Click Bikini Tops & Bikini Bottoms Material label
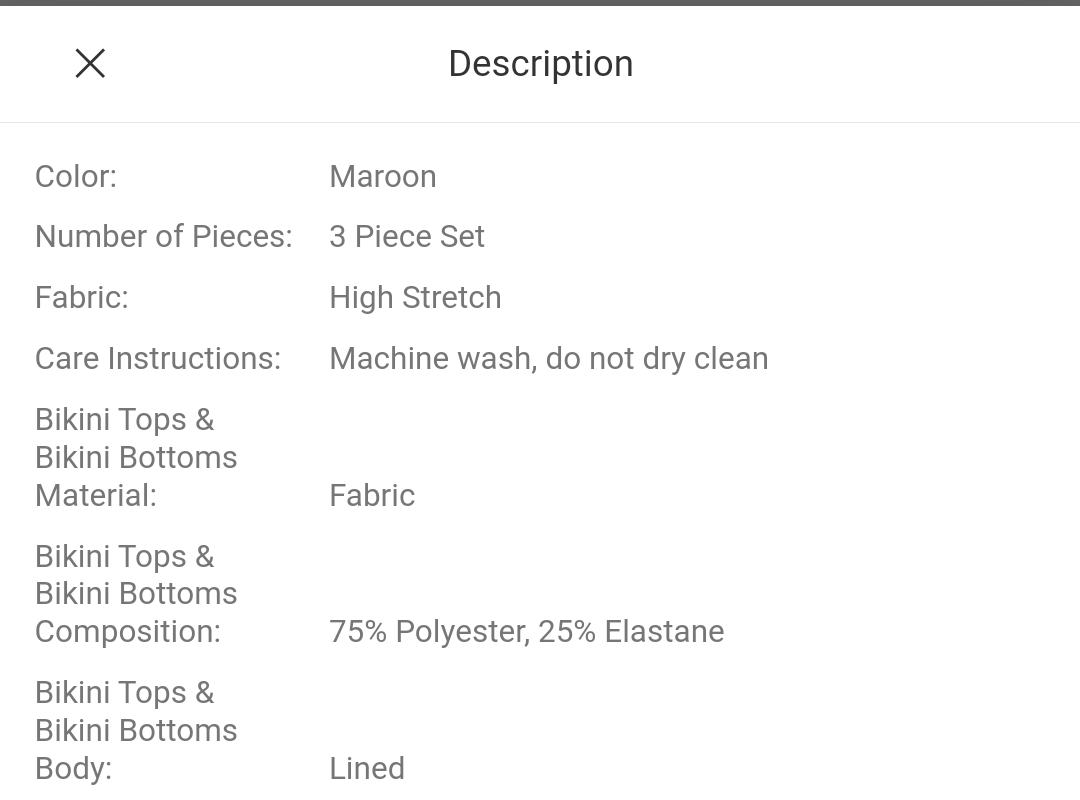The height and width of the screenshot is (800, 1080). tap(136, 458)
